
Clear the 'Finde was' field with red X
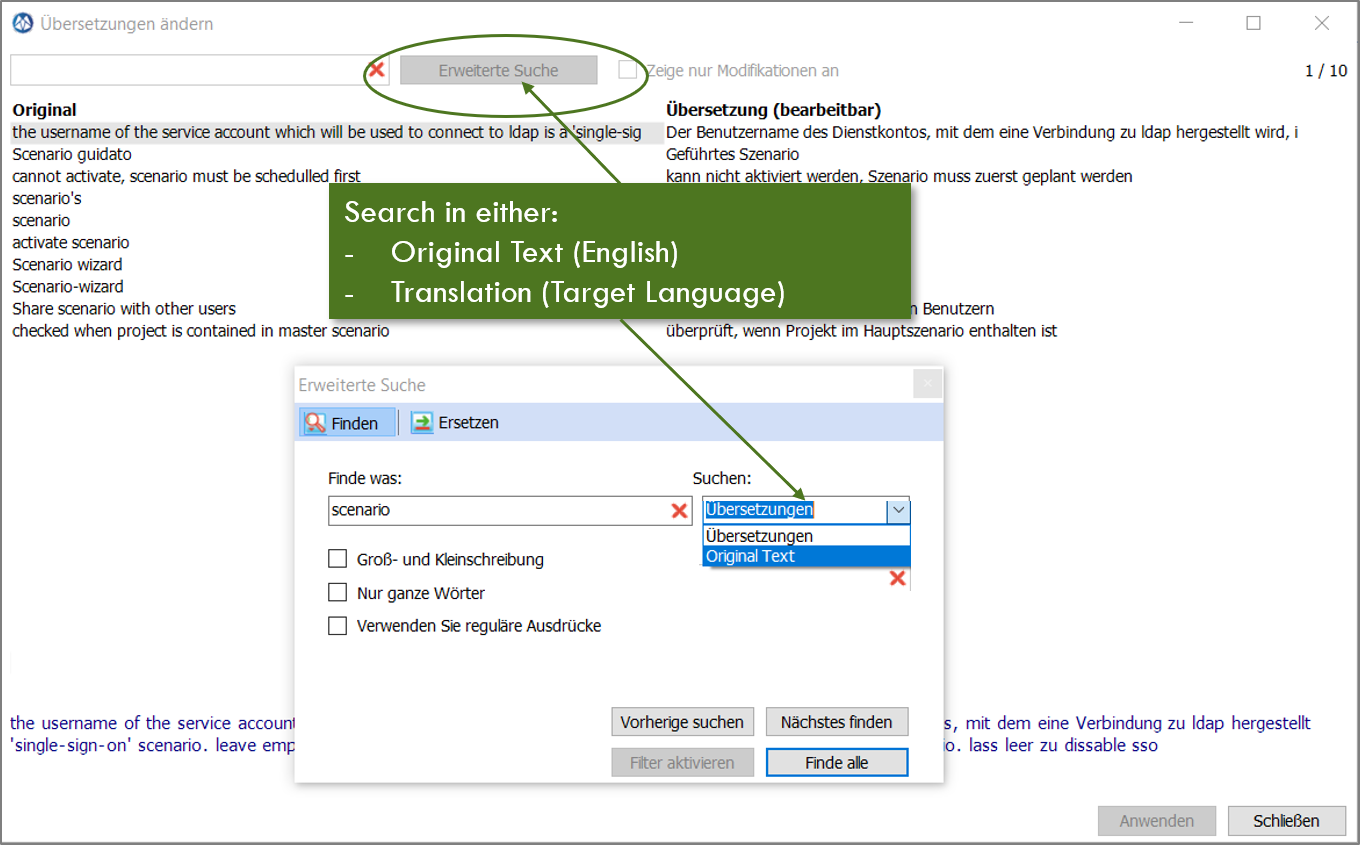tap(680, 511)
